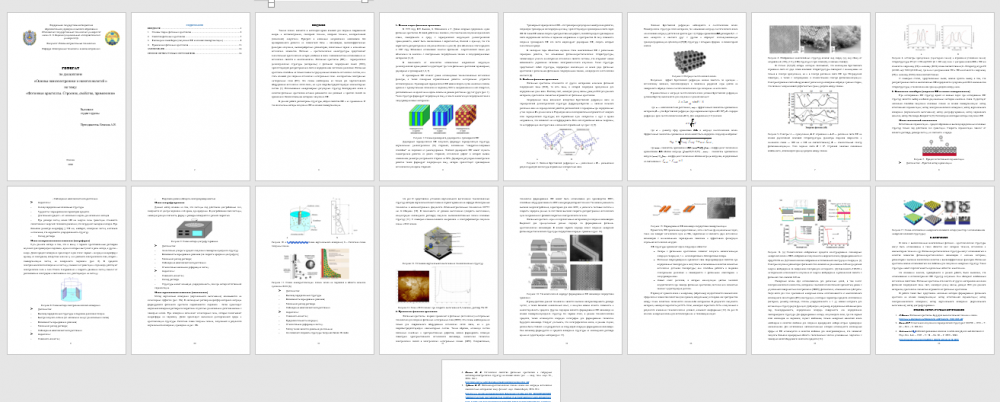Click the right round emblem on title page
Viewport: 1000px width, 402px height.
click(x=112, y=37)
